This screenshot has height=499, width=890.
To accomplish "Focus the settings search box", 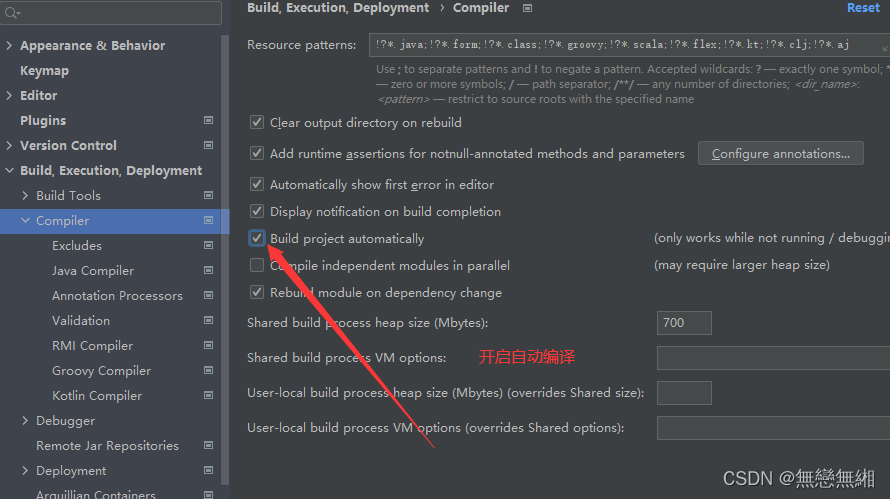I will pyautogui.click(x=111, y=12).
